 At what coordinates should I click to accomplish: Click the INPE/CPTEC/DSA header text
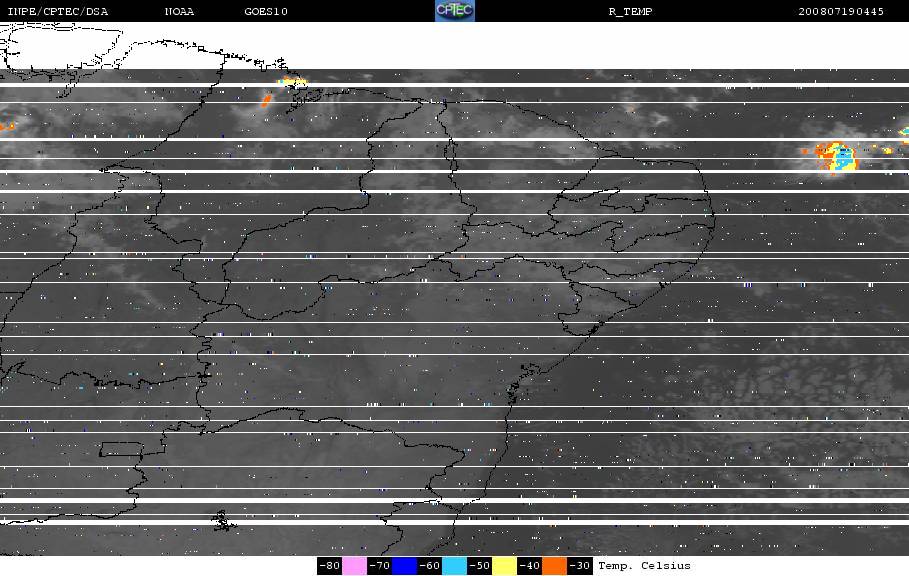[x=57, y=11]
